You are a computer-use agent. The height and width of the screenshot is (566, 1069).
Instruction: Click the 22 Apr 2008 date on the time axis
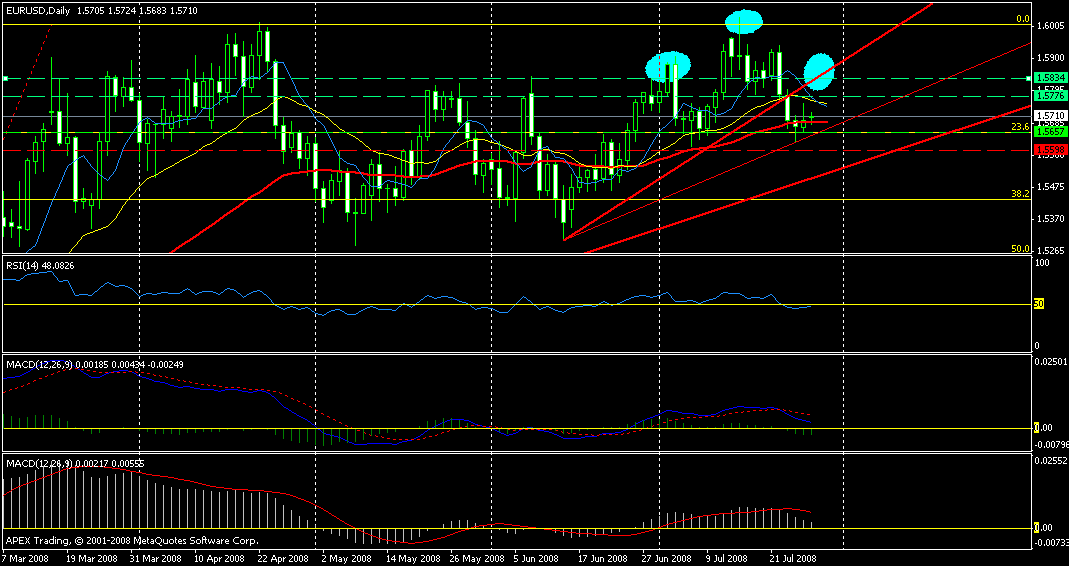[x=283, y=558]
